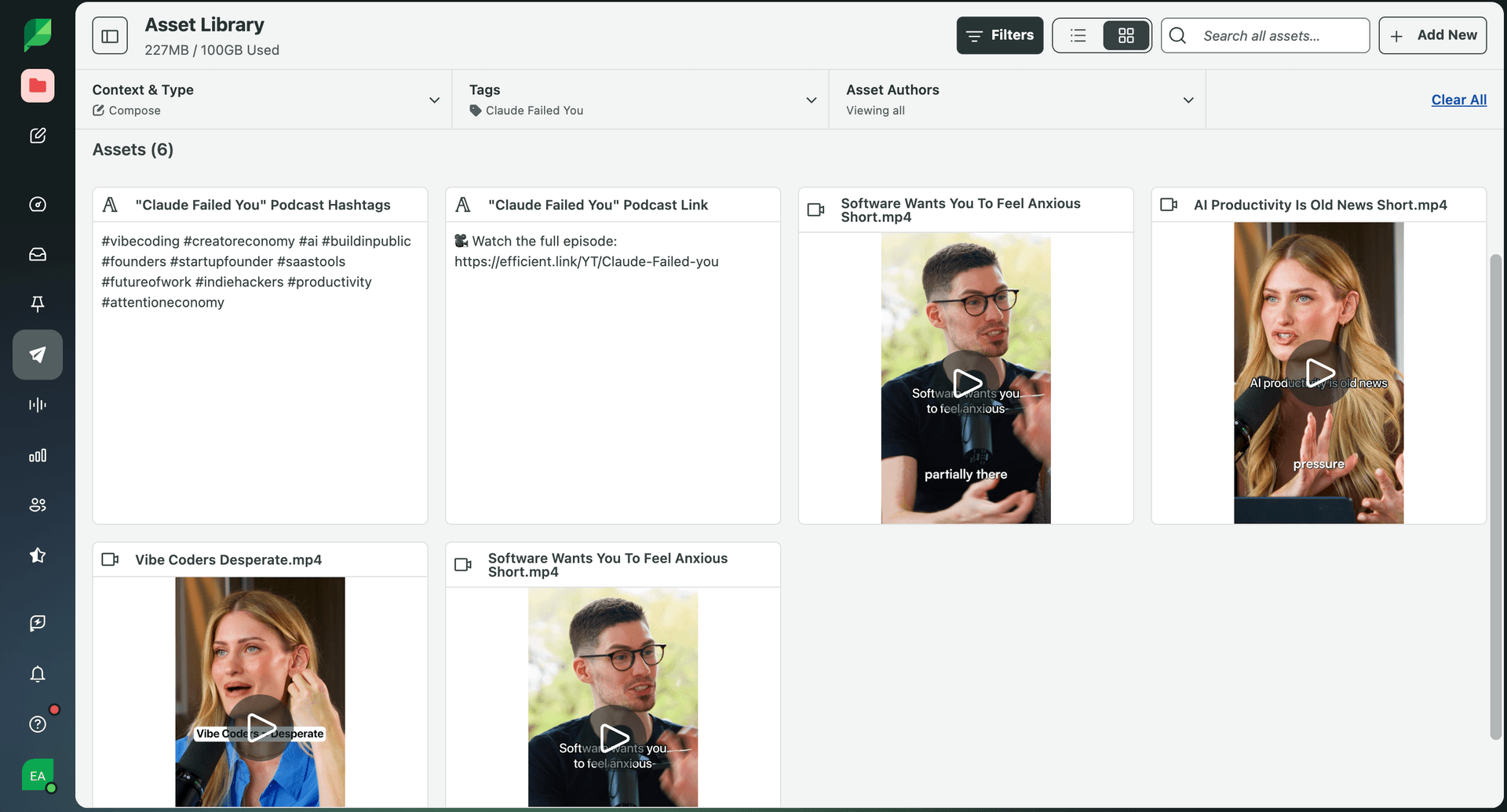The height and width of the screenshot is (812, 1507).
Task: Switch to list view
Action: 1078,35
